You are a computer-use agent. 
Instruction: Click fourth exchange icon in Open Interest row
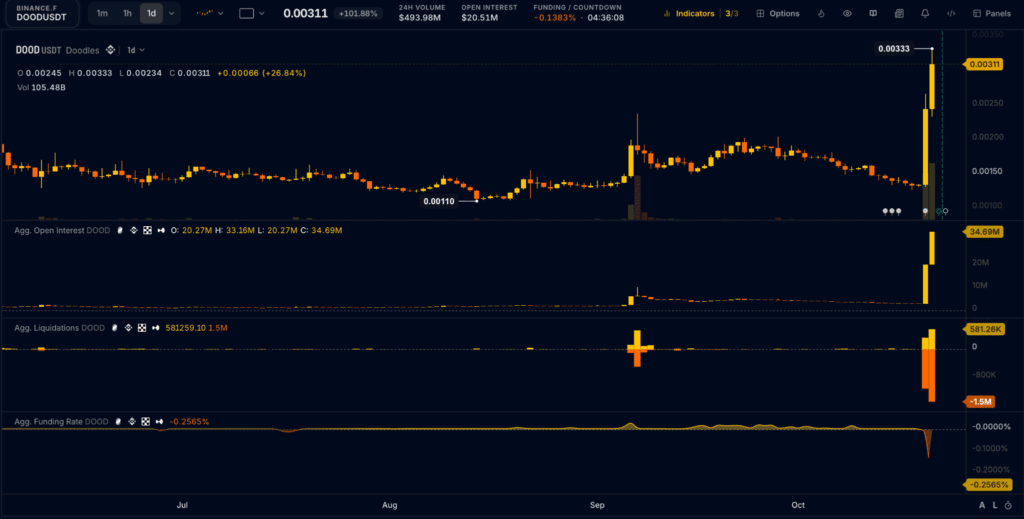point(161,230)
